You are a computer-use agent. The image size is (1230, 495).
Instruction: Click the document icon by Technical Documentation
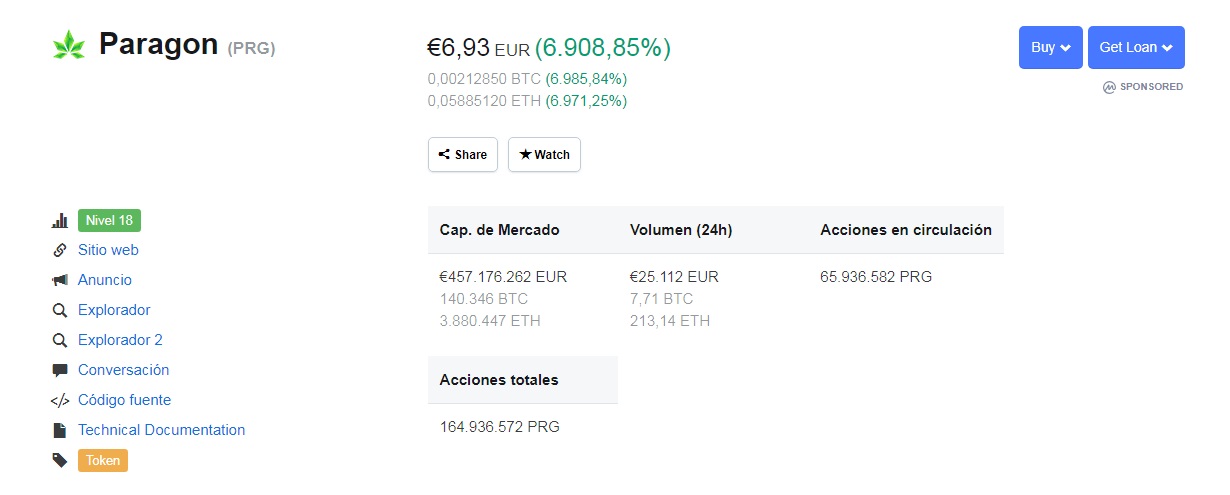click(59, 430)
